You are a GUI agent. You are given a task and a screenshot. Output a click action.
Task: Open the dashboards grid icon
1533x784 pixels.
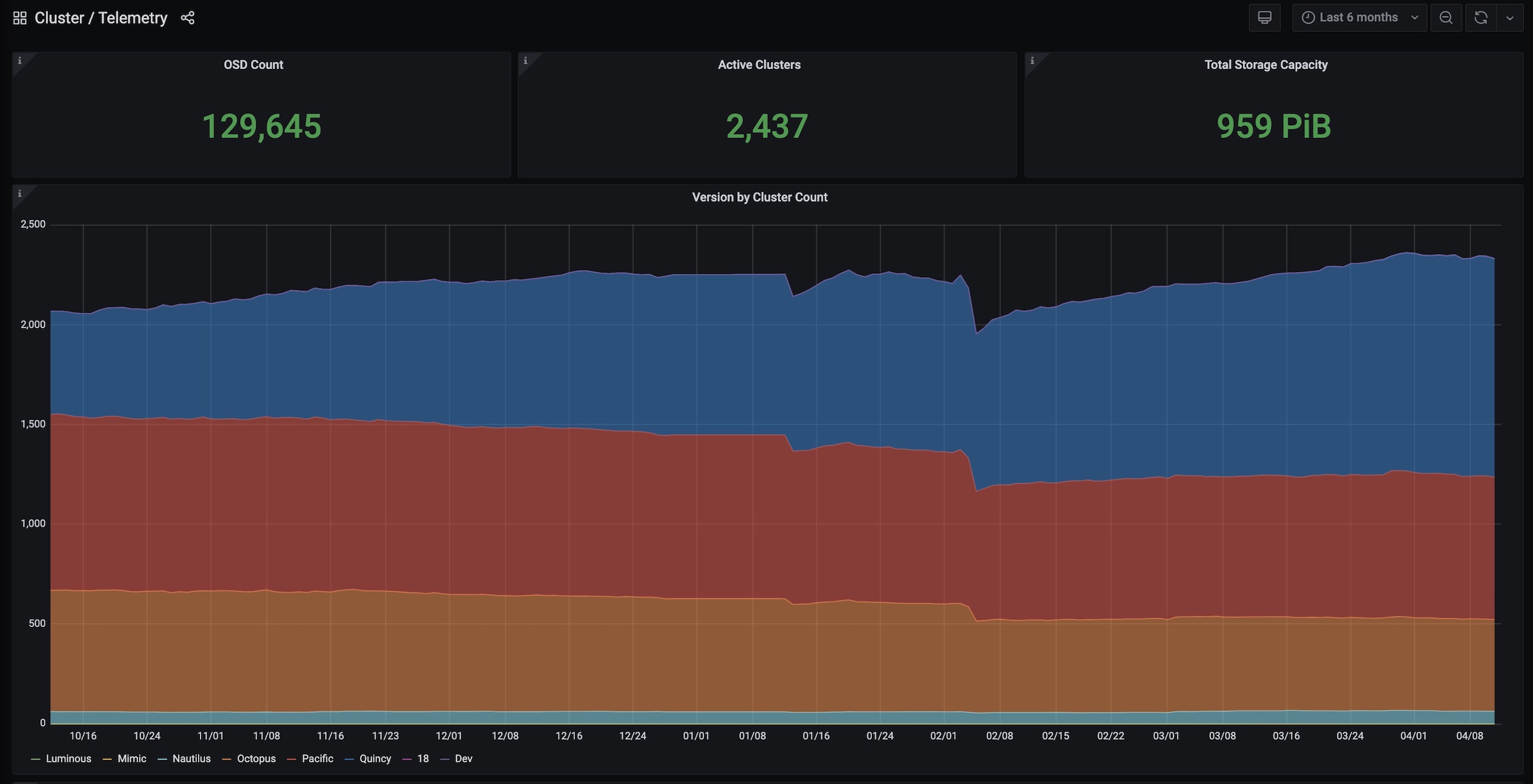tap(20, 18)
